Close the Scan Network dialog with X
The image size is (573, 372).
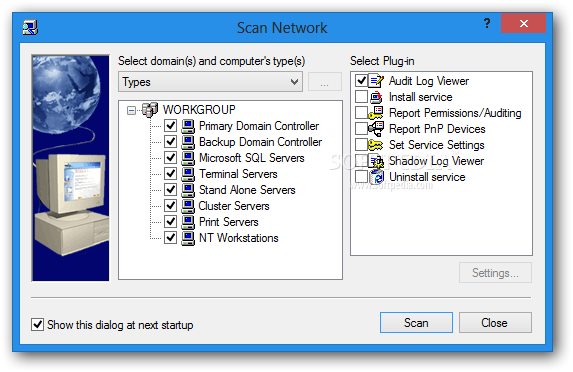(x=524, y=23)
